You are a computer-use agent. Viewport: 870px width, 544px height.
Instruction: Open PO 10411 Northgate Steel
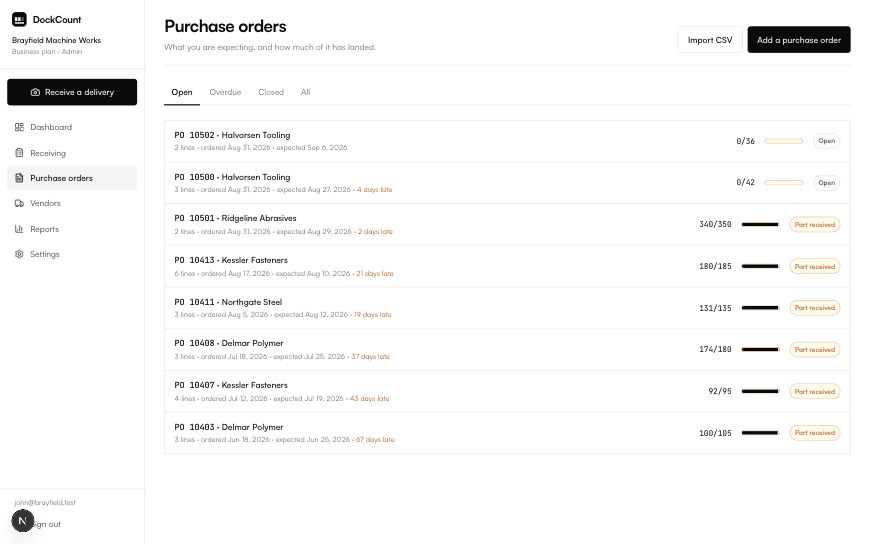(x=507, y=308)
